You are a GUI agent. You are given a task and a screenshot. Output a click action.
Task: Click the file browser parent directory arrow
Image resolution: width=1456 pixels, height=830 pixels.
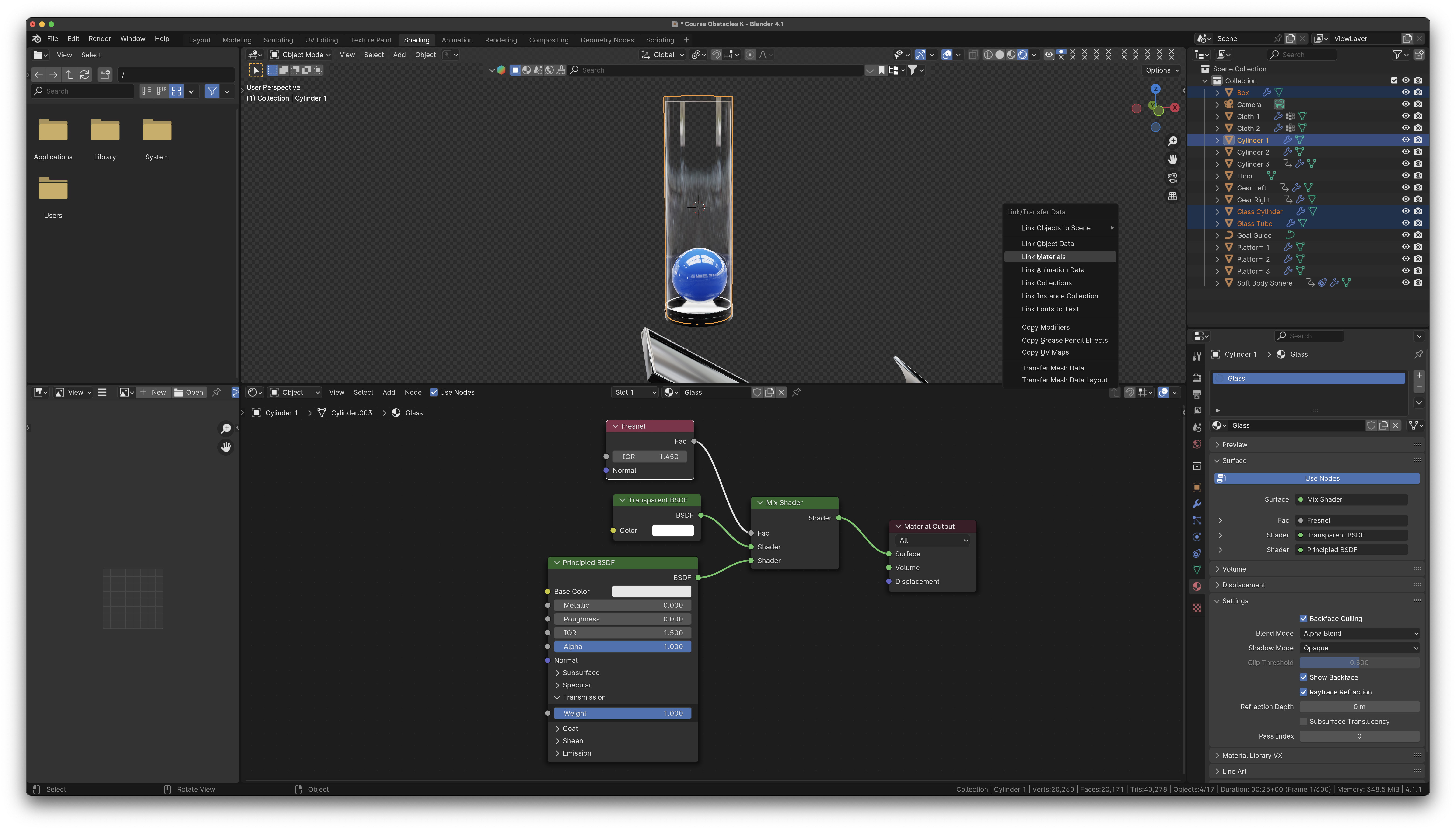(69, 75)
